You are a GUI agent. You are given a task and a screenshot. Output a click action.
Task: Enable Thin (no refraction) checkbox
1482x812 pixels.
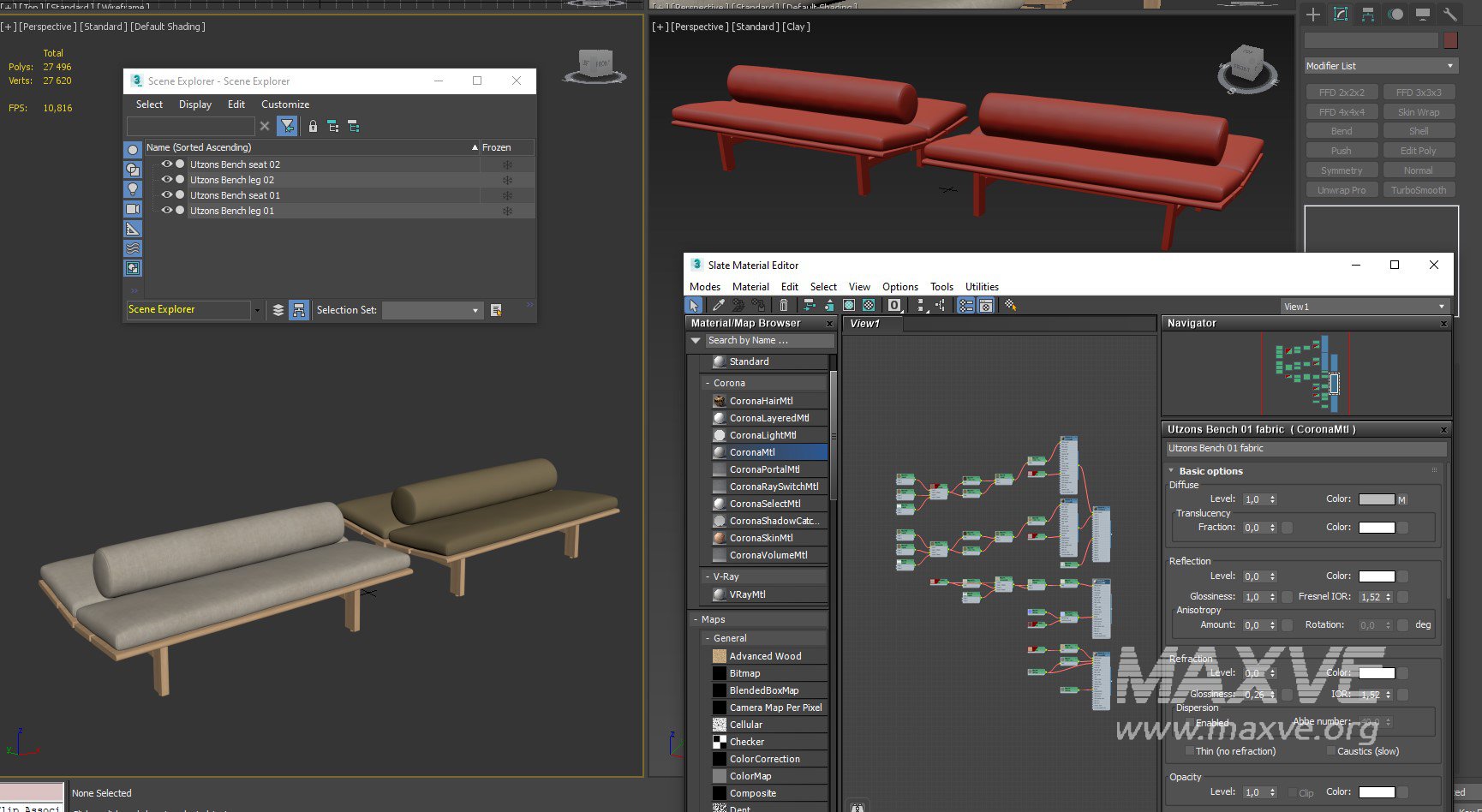pyautogui.click(x=1189, y=751)
